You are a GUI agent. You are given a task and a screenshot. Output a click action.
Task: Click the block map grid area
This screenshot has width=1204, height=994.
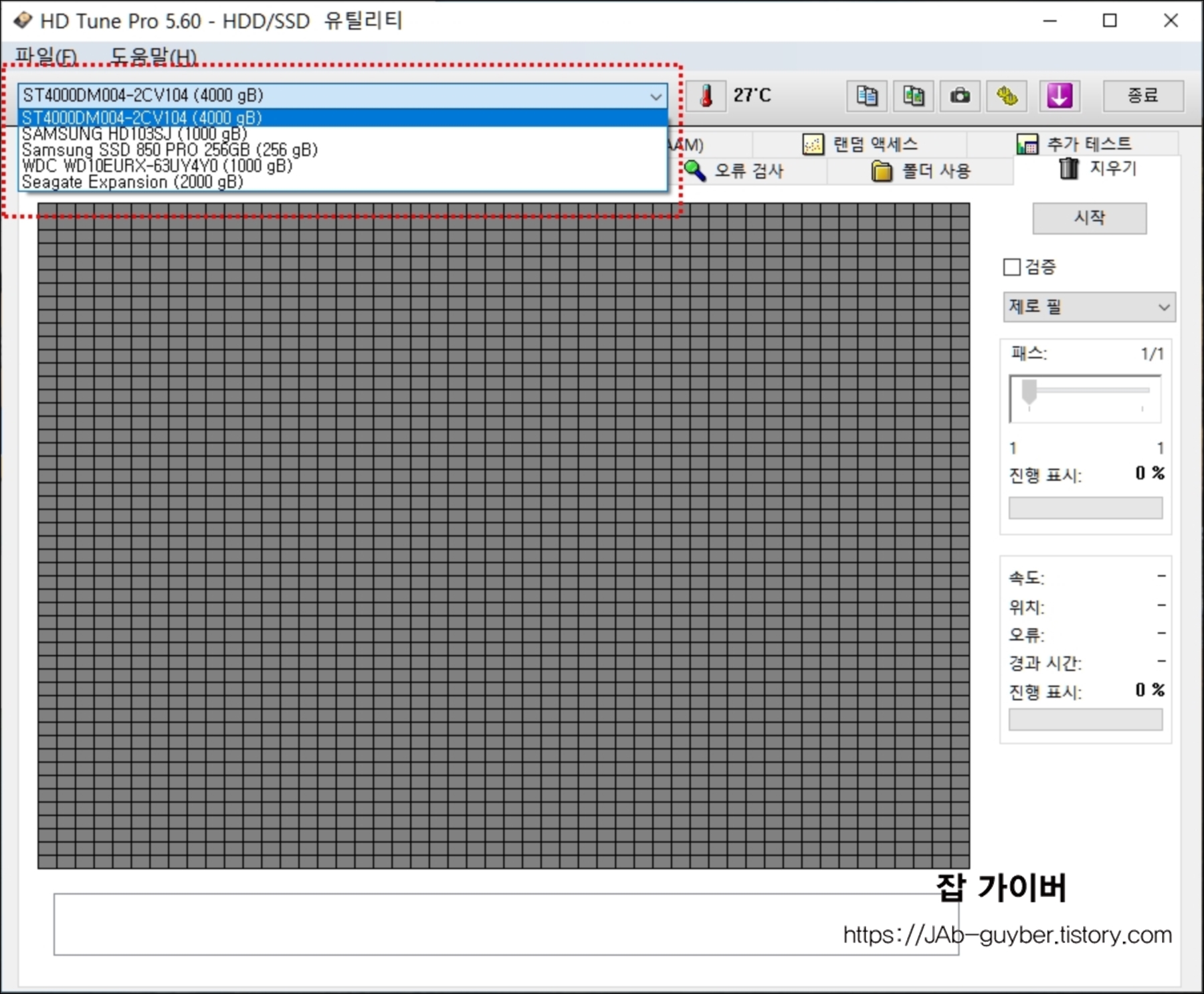point(503,536)
